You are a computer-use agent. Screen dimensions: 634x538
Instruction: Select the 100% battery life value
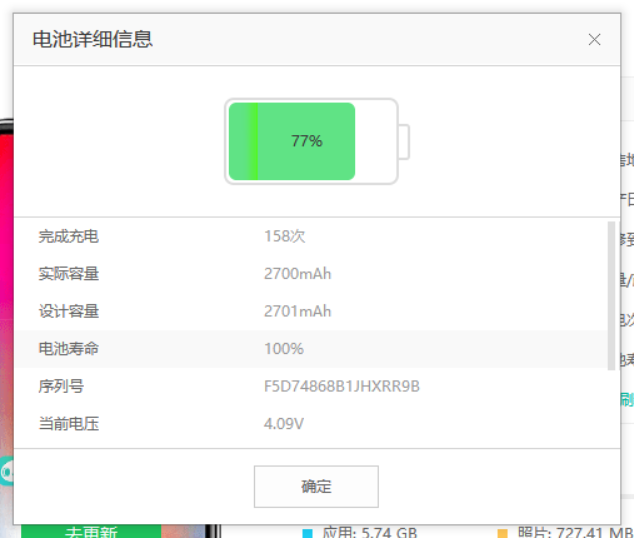coord(284,349)
